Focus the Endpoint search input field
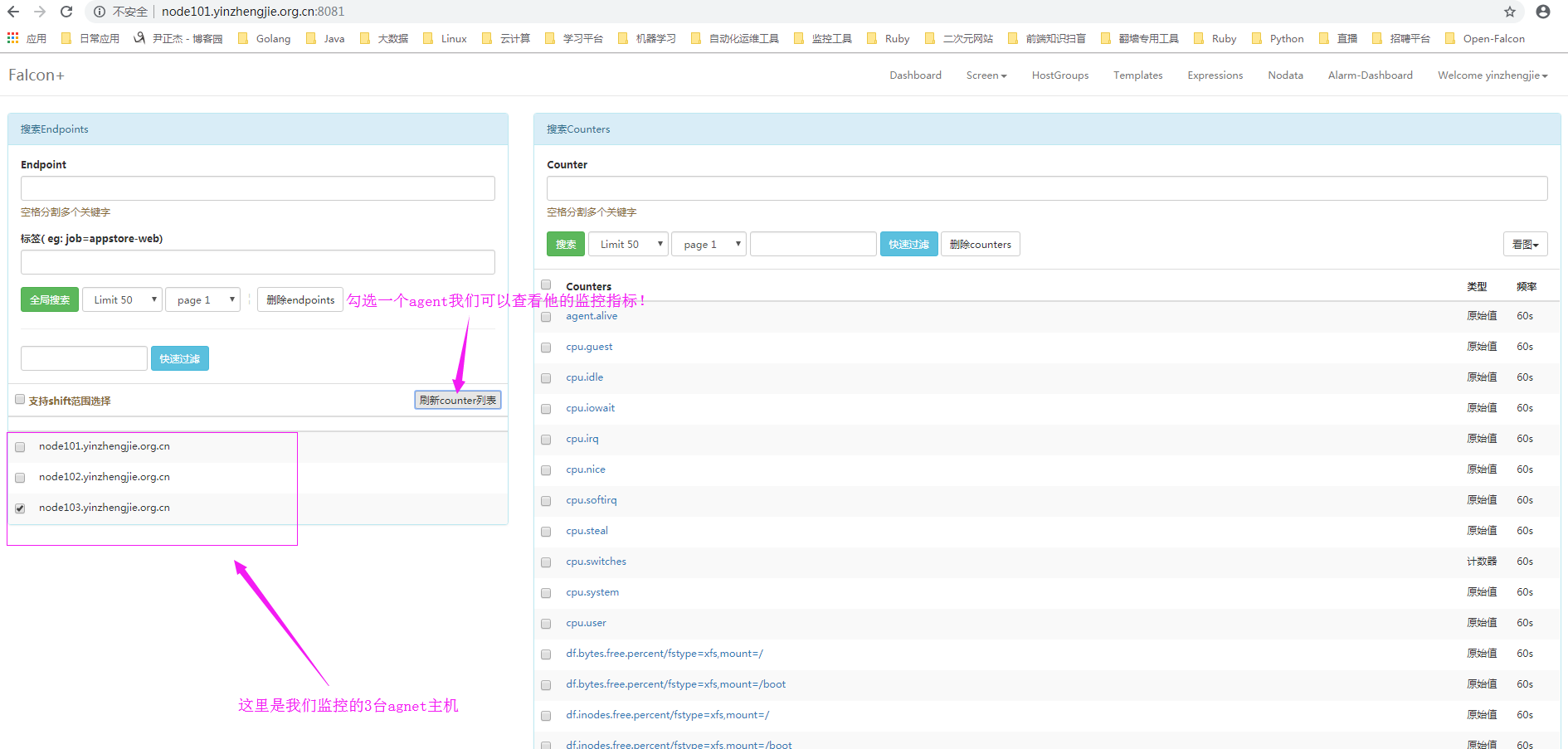1568x749 pixels. [258, 188]
